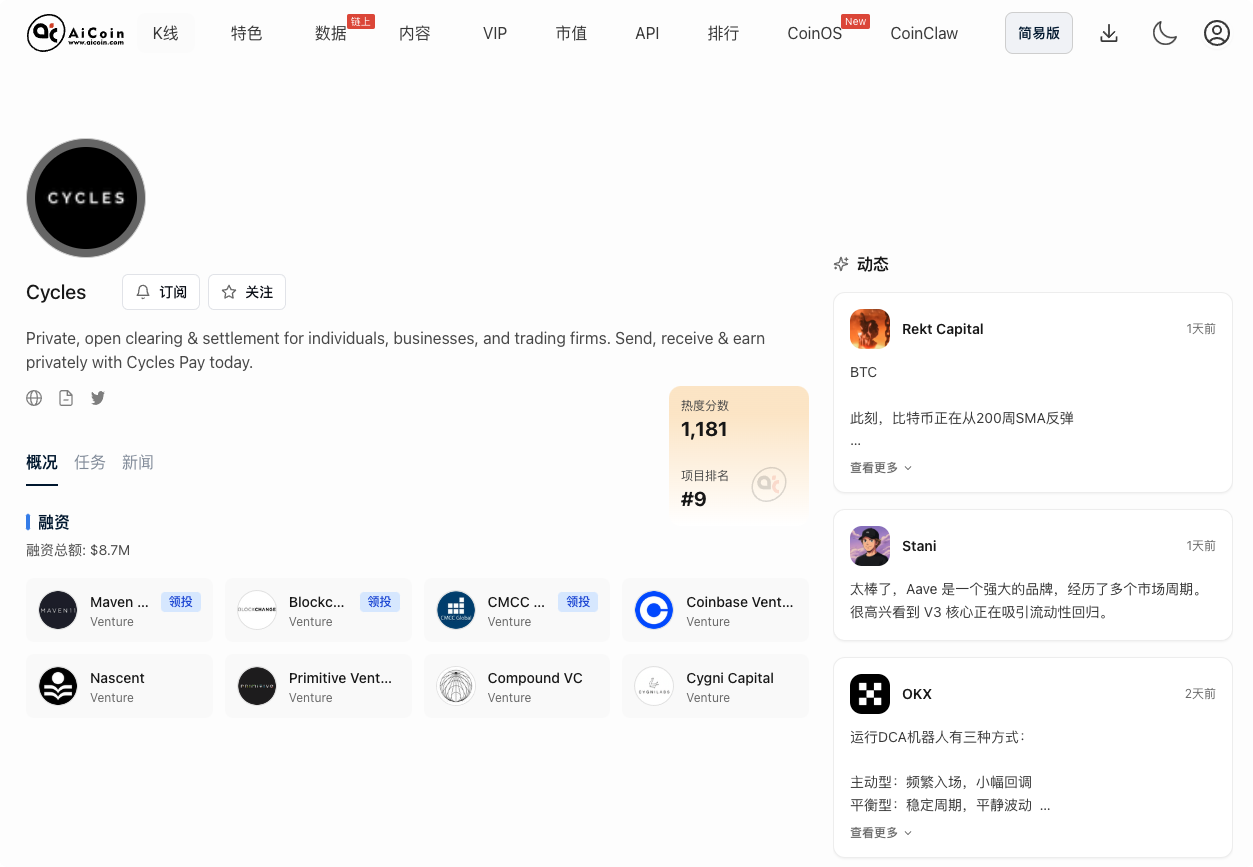The width and height of the screenshot is (1253, 867).
Task: Click the 领投 badge on CMCC
Action: tap(579, 602)
